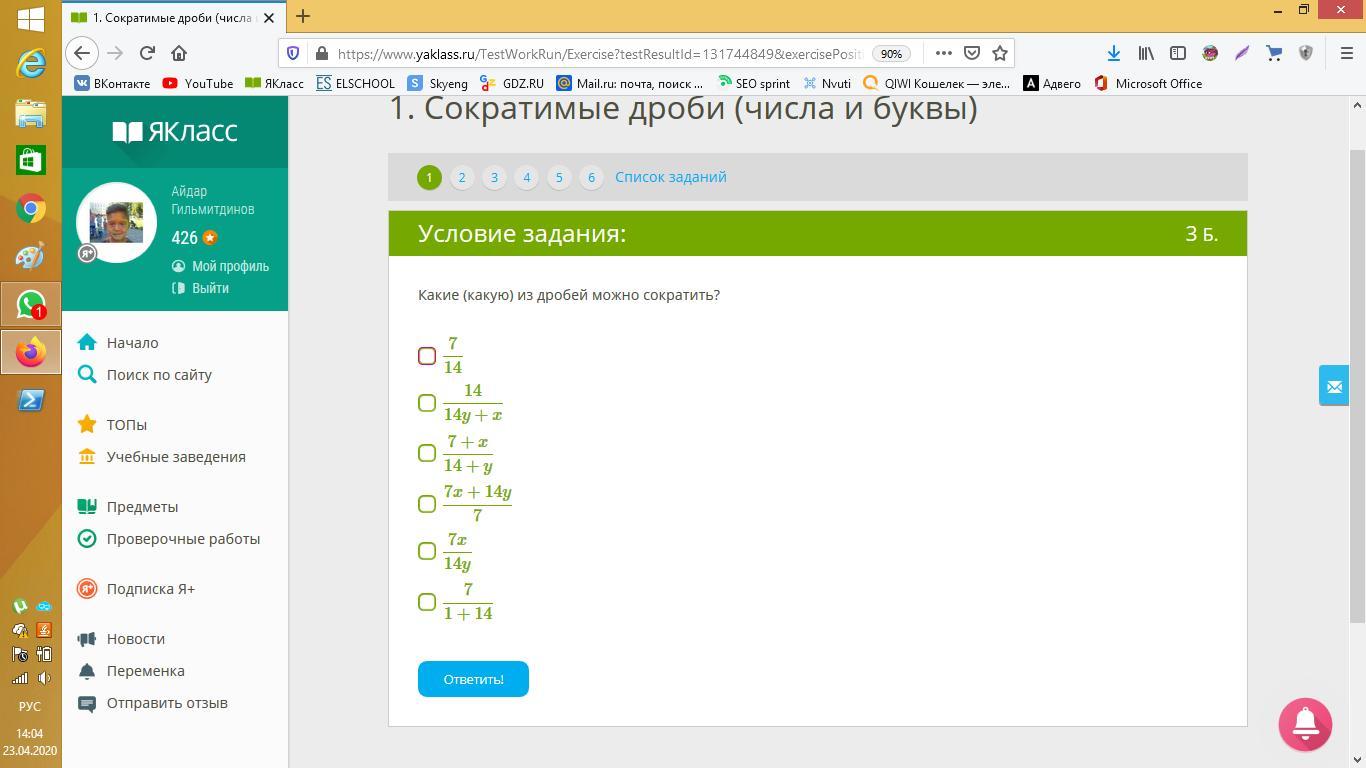Go to exercise number 2
The image size is (1366, 768).
tap(462, 177)
